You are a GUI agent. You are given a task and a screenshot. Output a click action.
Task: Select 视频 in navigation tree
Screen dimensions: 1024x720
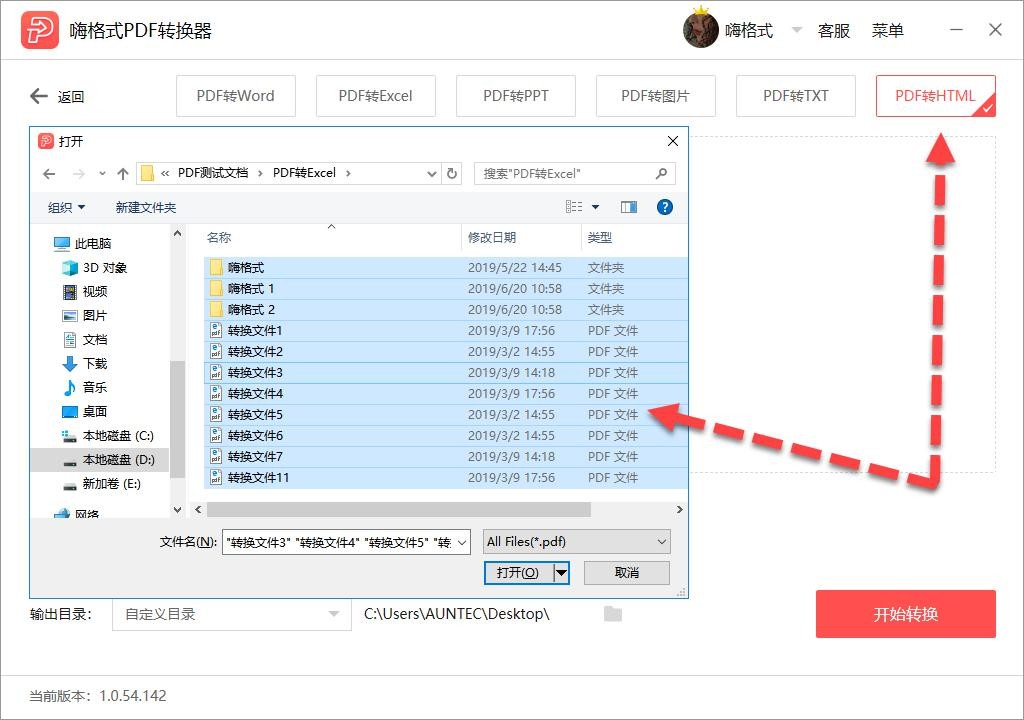tap(85, 291)
